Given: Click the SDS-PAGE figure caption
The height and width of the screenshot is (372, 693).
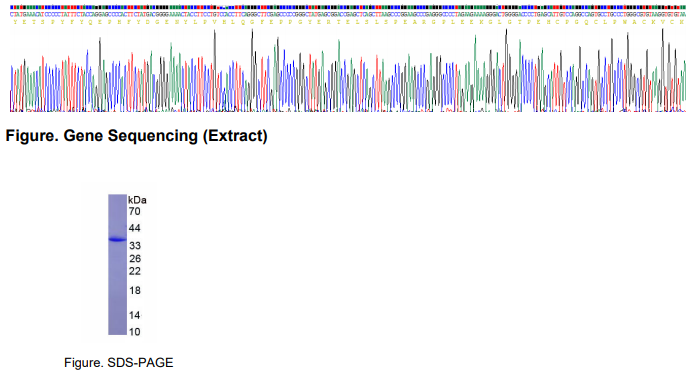Looking at the screenshot, I should [118, 363].
